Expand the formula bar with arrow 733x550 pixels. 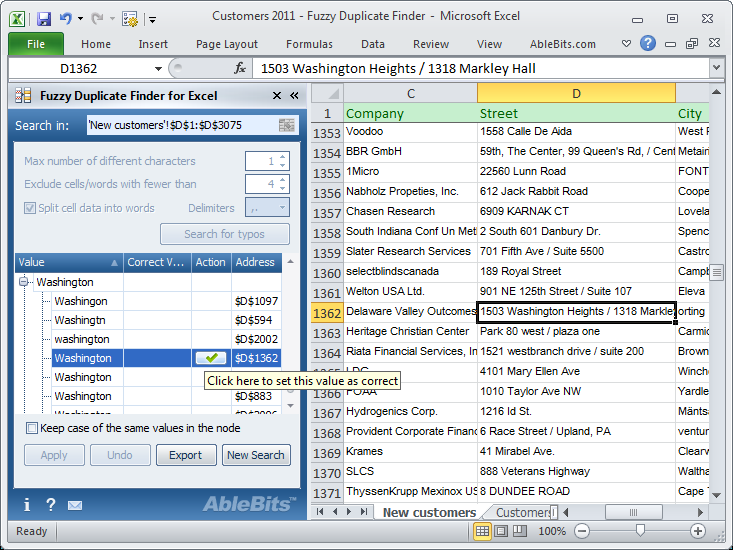point(716,68)
